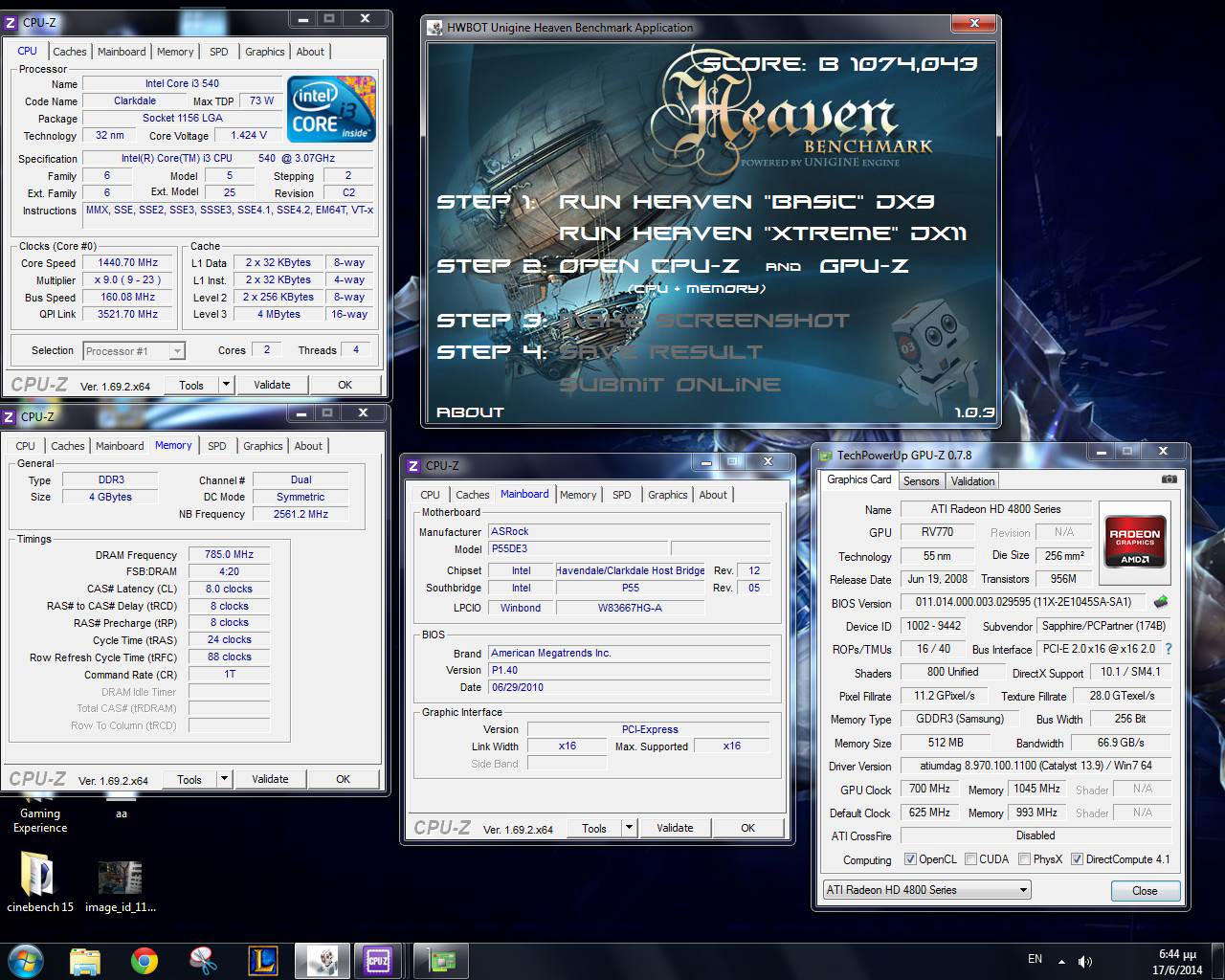This screenshot has height=980, width=1225.
Task: Open the Windows Start button
Action: (x=27, y=960)
